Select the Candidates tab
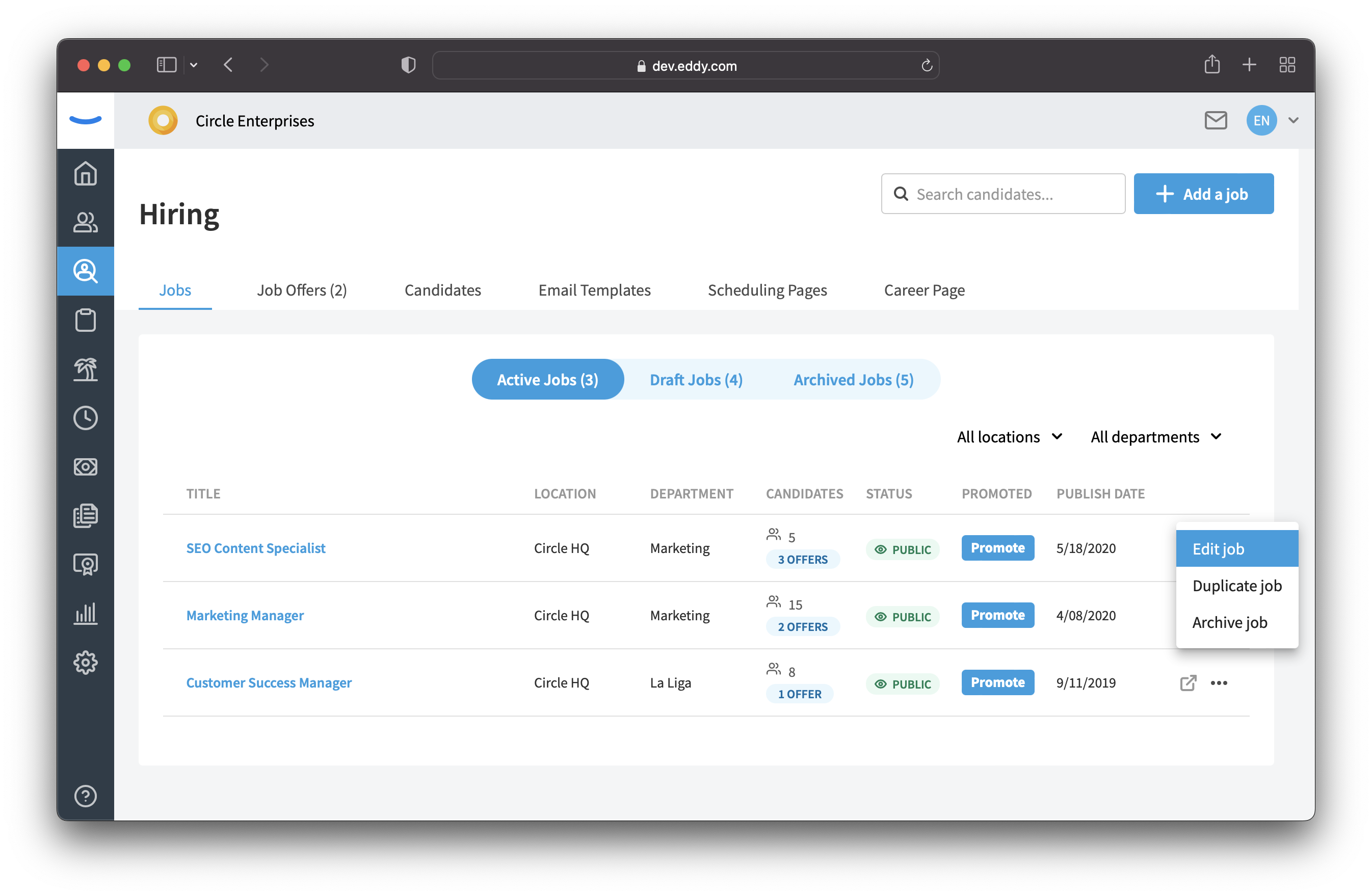The image size is (1372, 896). click(442, 289)
